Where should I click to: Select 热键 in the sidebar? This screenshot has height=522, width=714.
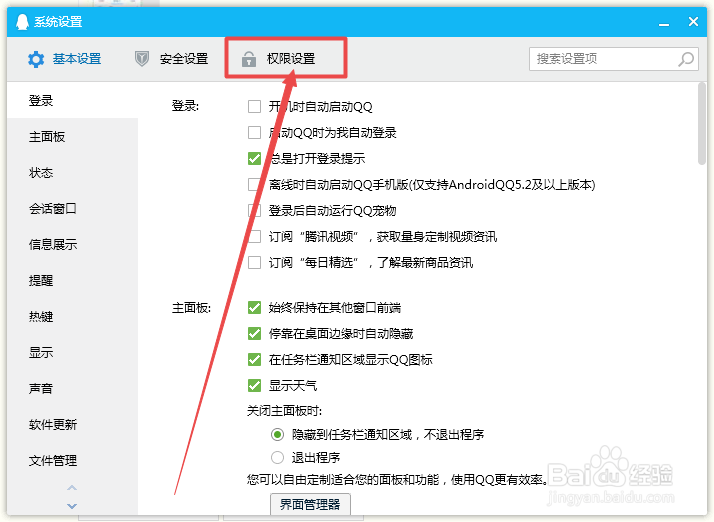pyautogui.click(x=72, y=317)
